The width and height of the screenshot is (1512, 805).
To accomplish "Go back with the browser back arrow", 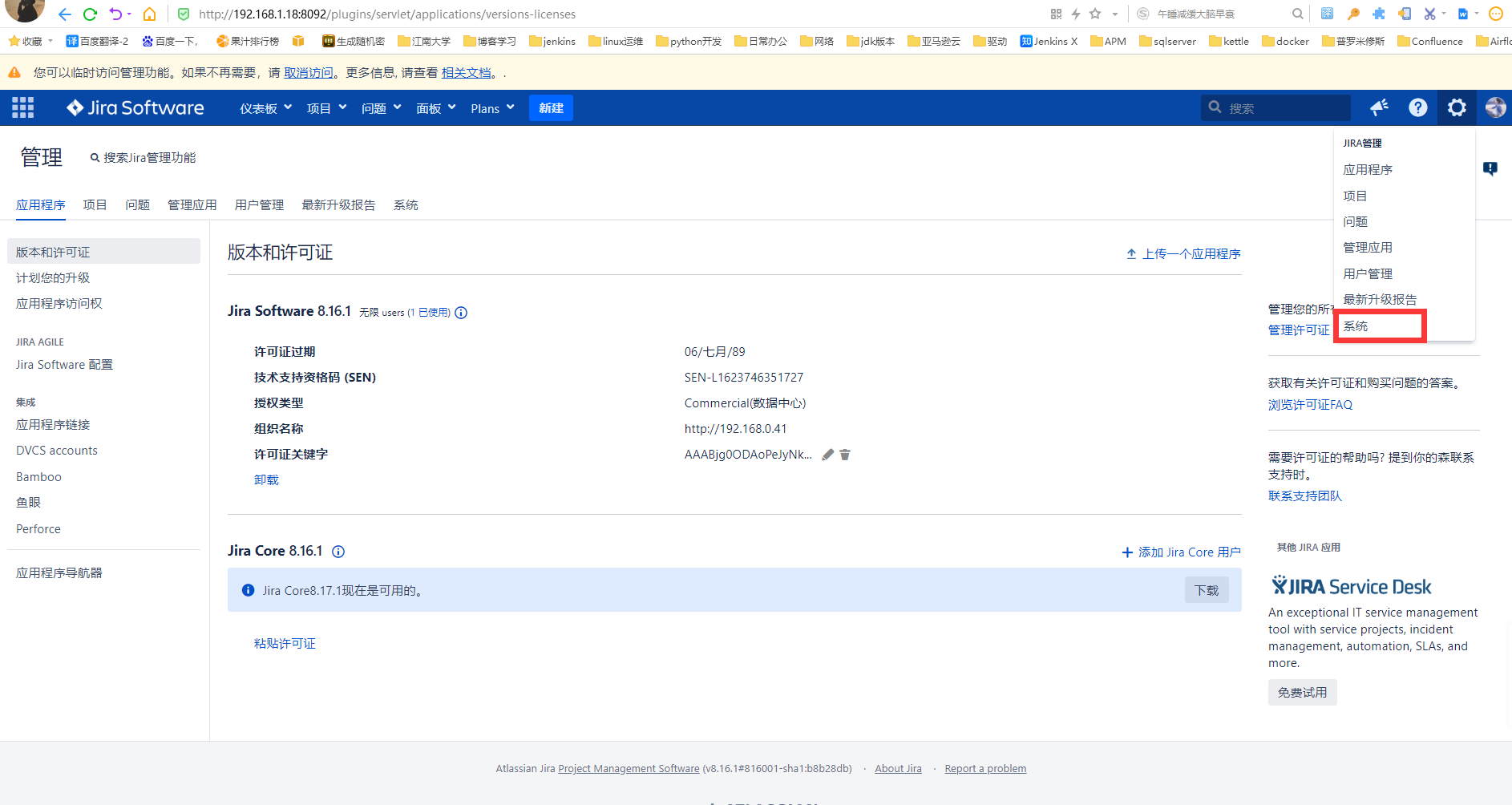I will pos(65,14).
